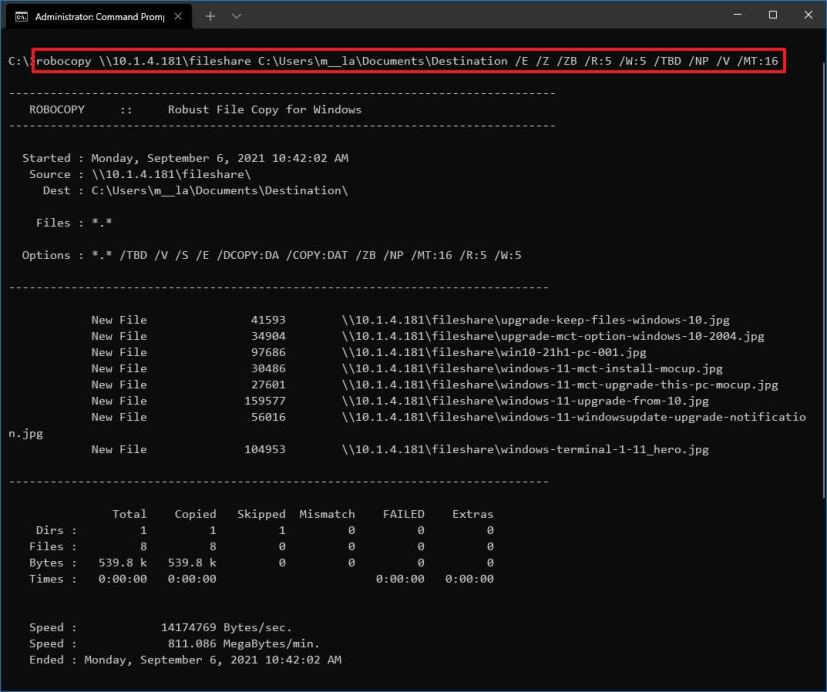Select the Administrator: Command Prompt tab
The width and height of the screenshot is (827, 692).
click(x=100, y=16)
